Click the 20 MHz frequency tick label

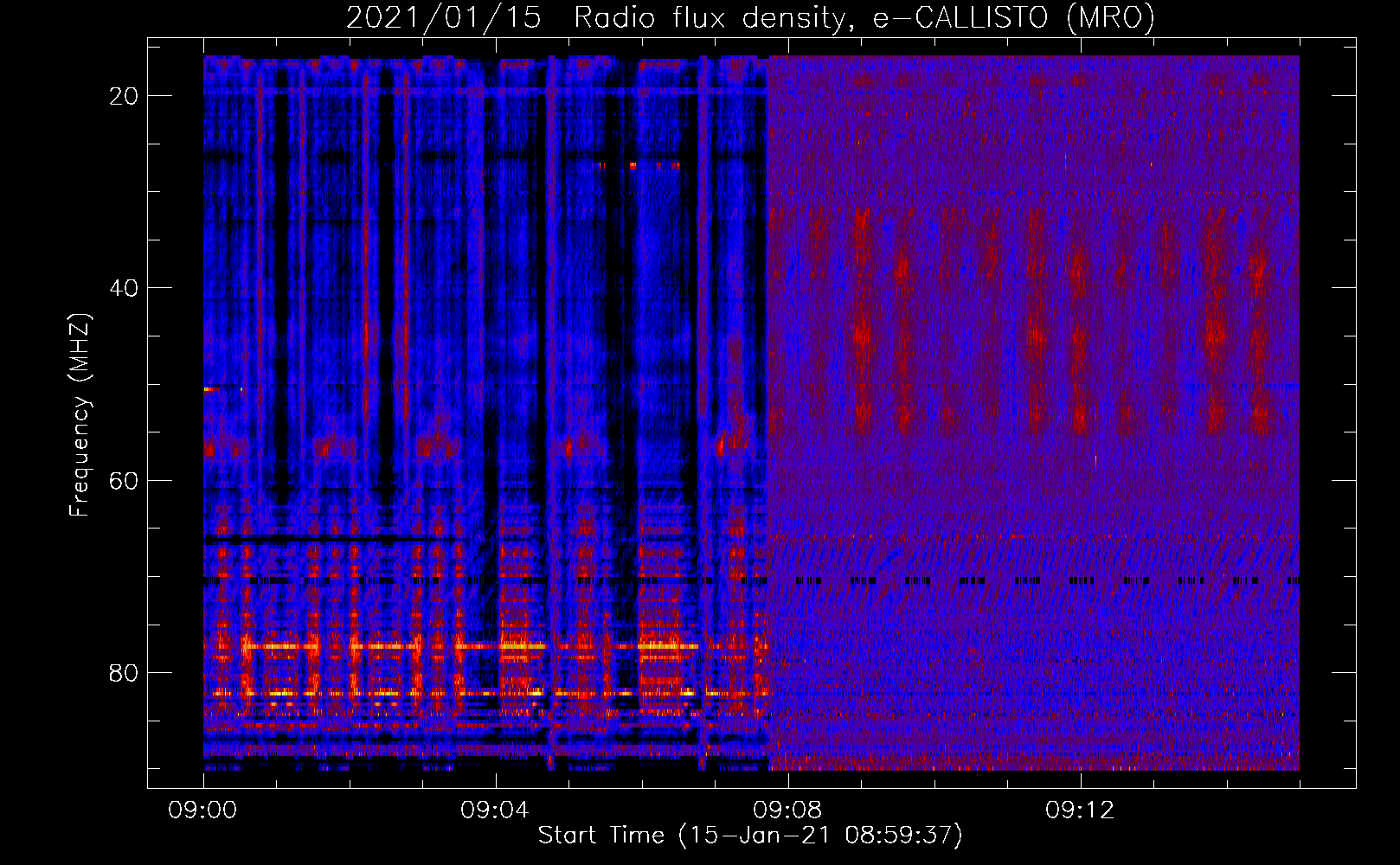pyautogui.click(x=124, y=96)
